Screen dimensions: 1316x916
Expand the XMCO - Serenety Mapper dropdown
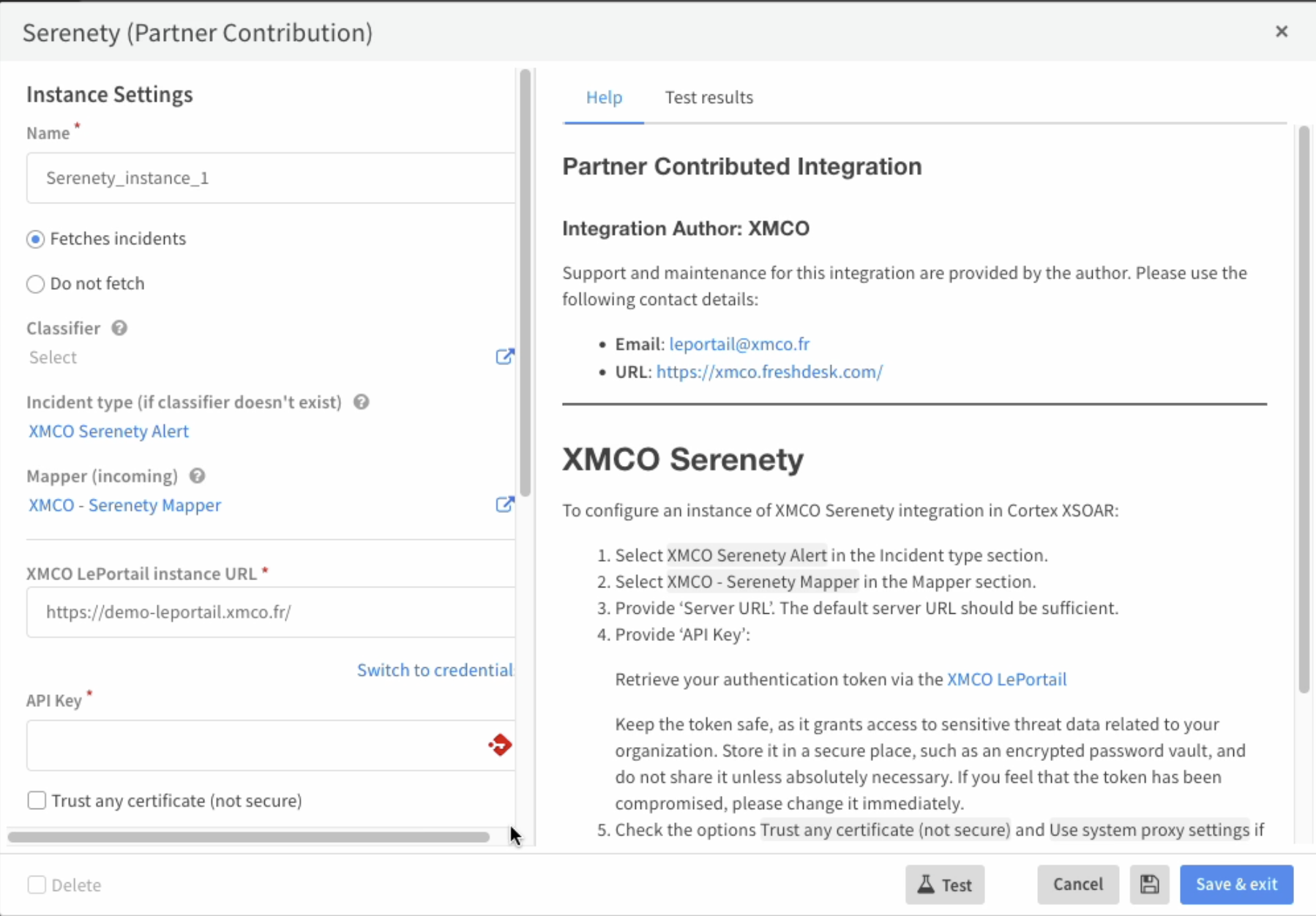pos(125,505)
